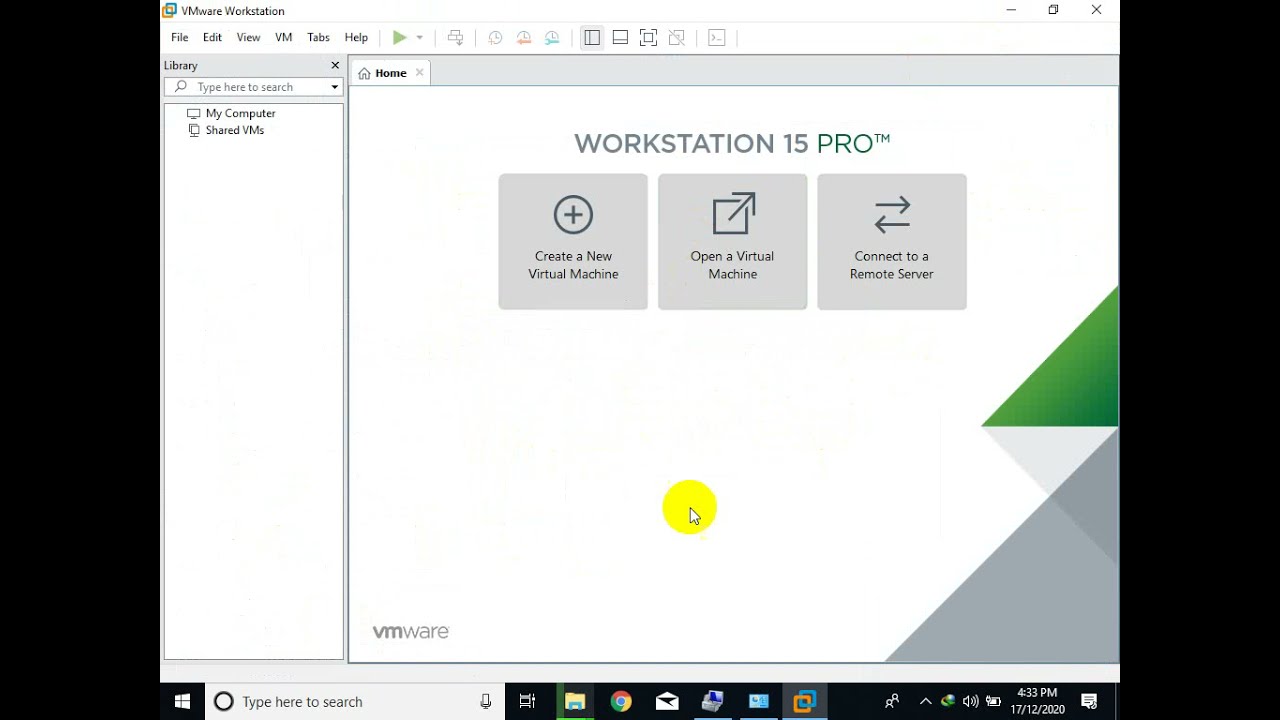The width and height of the screenshot is (1280, 720).
Task: Open the Tabs menu
Action: [x=318, y=37]
